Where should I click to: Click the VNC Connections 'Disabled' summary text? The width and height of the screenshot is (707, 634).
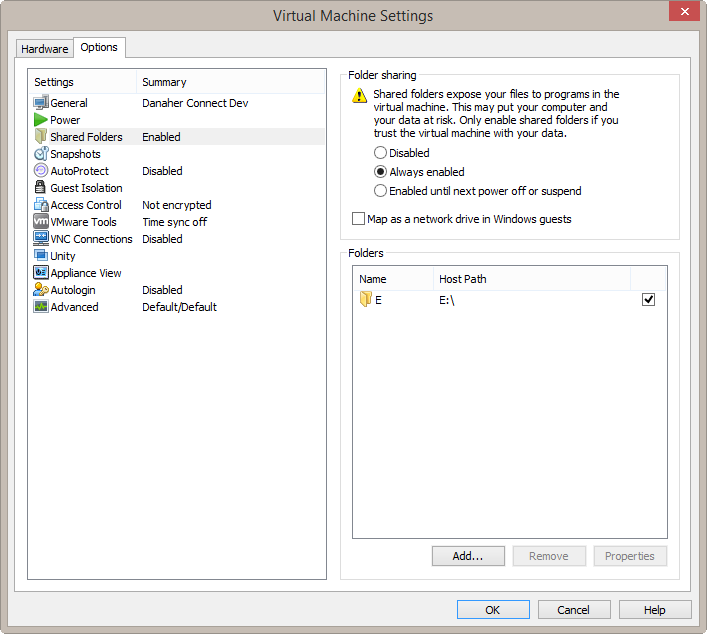click(x=162, y=239)
